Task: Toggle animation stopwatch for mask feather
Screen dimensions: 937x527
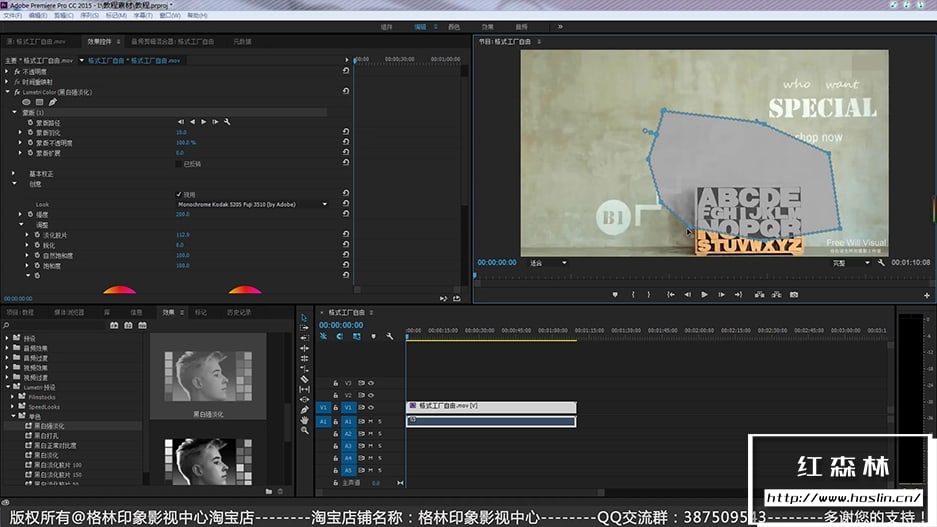Action: pyautogui.click(x=30, y=133)
